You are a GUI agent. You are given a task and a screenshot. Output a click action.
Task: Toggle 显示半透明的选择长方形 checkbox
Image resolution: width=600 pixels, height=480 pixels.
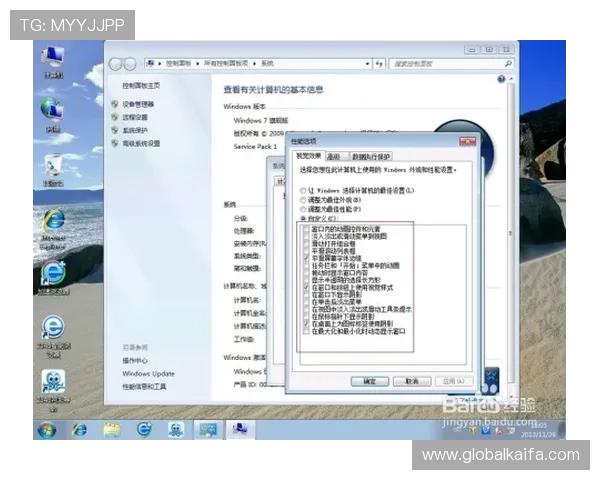306,280
